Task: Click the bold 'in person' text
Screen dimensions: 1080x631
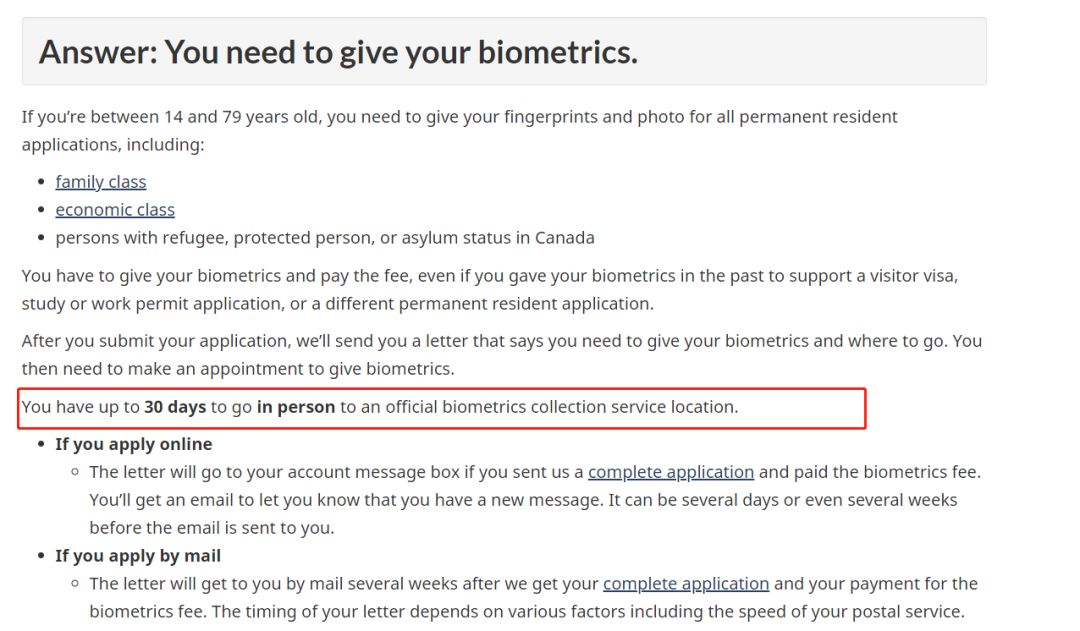Action: [x=296, y=407]
